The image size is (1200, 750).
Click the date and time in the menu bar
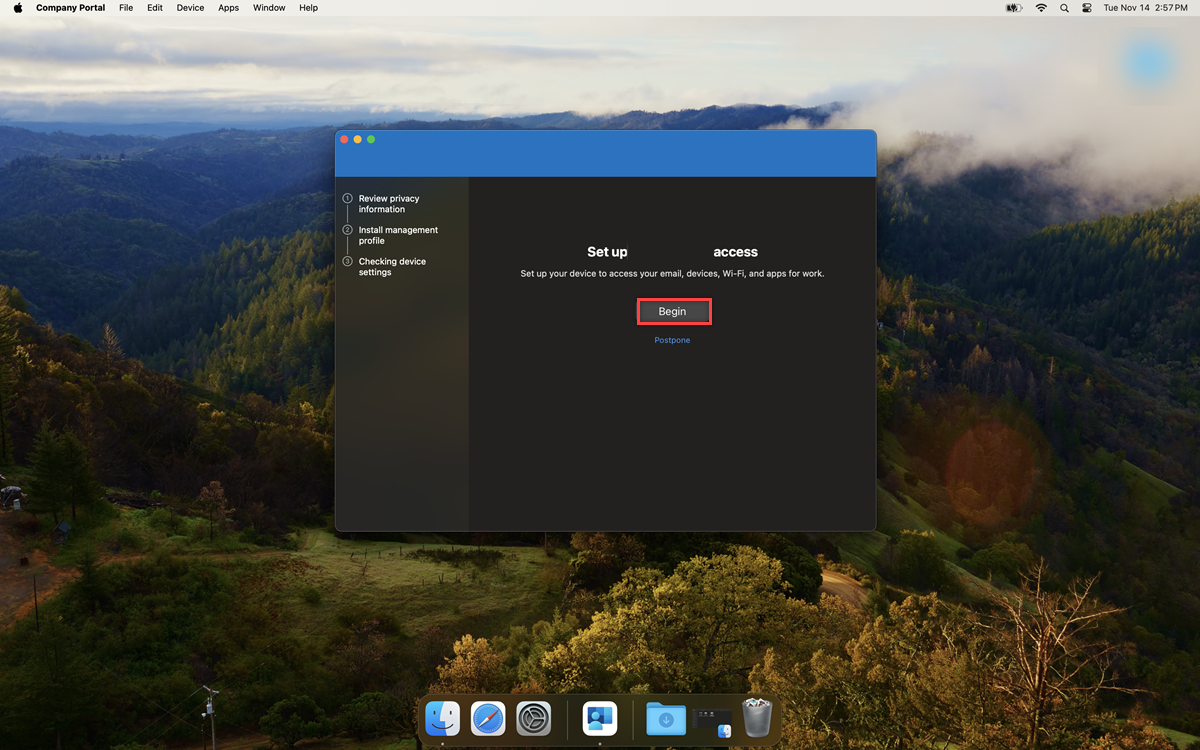[1147, 7]
